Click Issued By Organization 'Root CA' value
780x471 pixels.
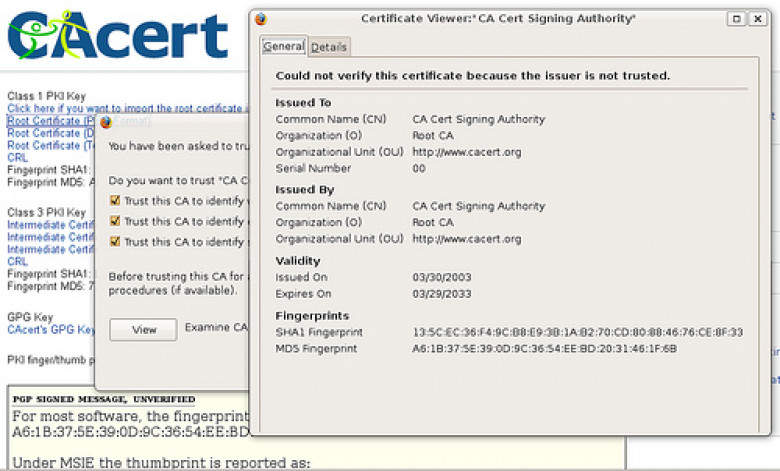pyautogui.click(x=433, y=222)
